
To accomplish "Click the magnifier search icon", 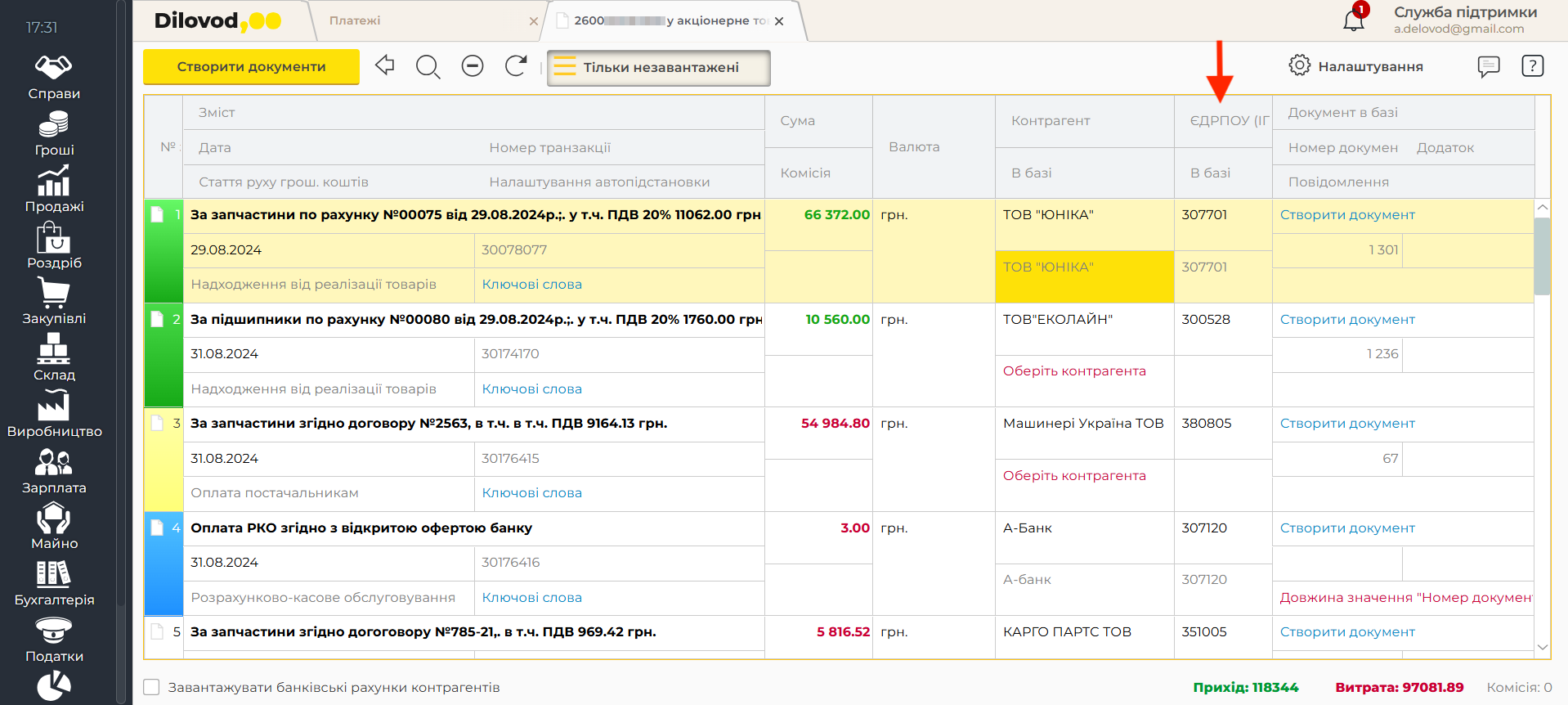I will click(428, 66).
